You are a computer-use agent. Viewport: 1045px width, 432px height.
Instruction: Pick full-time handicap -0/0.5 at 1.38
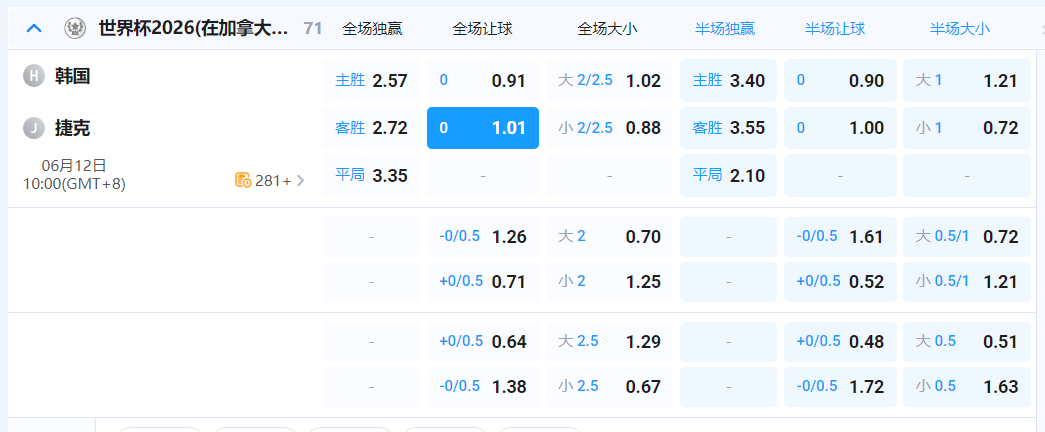[x=483, y=387]
